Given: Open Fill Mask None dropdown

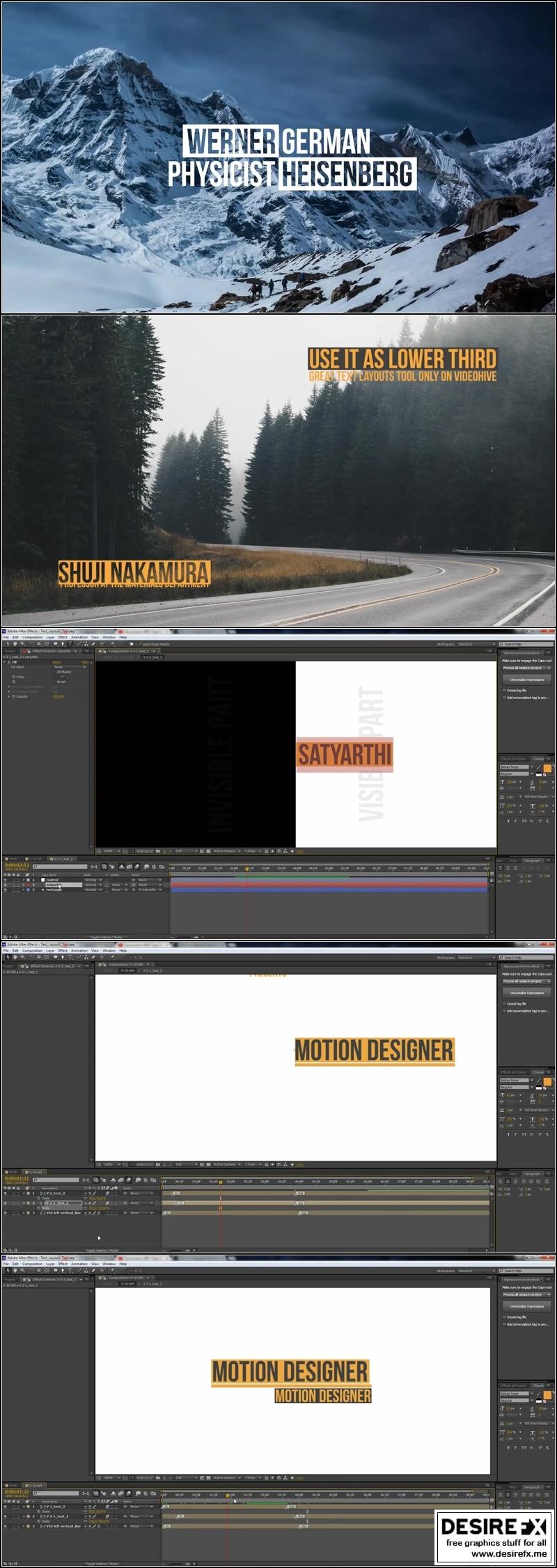Looking at the screenshot, I should (x=70, y=667).
